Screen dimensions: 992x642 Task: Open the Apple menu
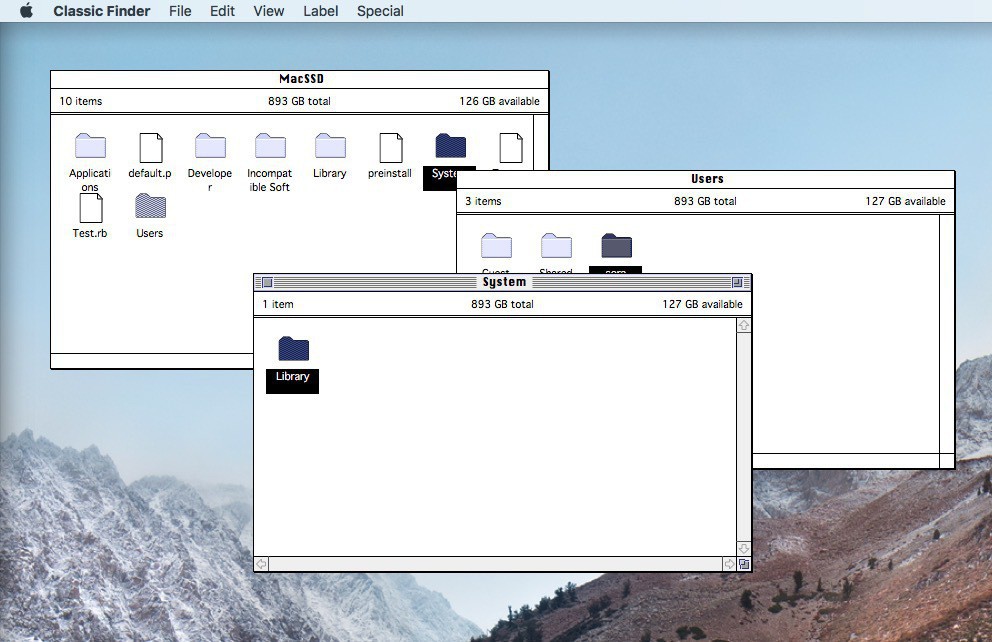(26, 11)
